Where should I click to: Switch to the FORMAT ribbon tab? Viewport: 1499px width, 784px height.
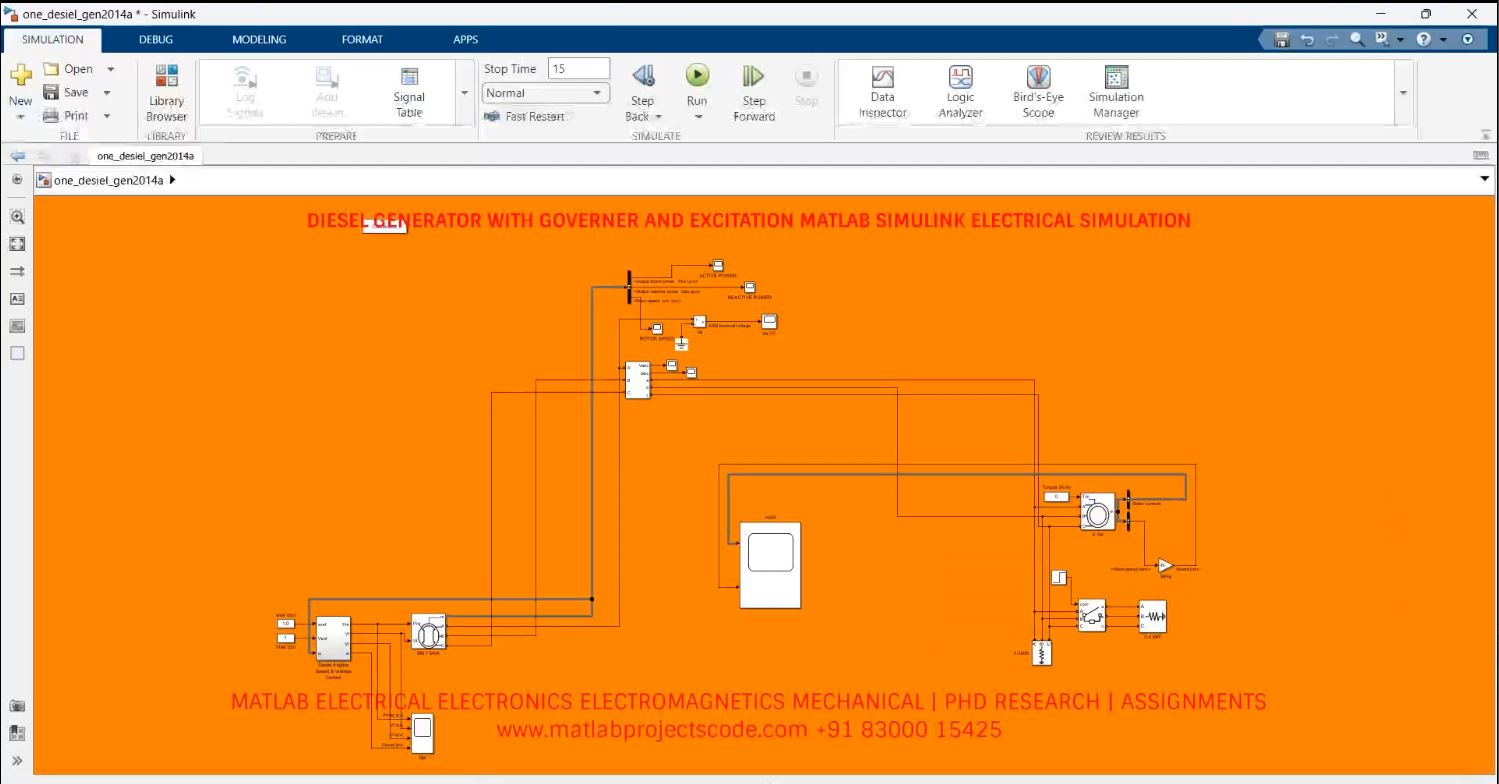[361, 39]
